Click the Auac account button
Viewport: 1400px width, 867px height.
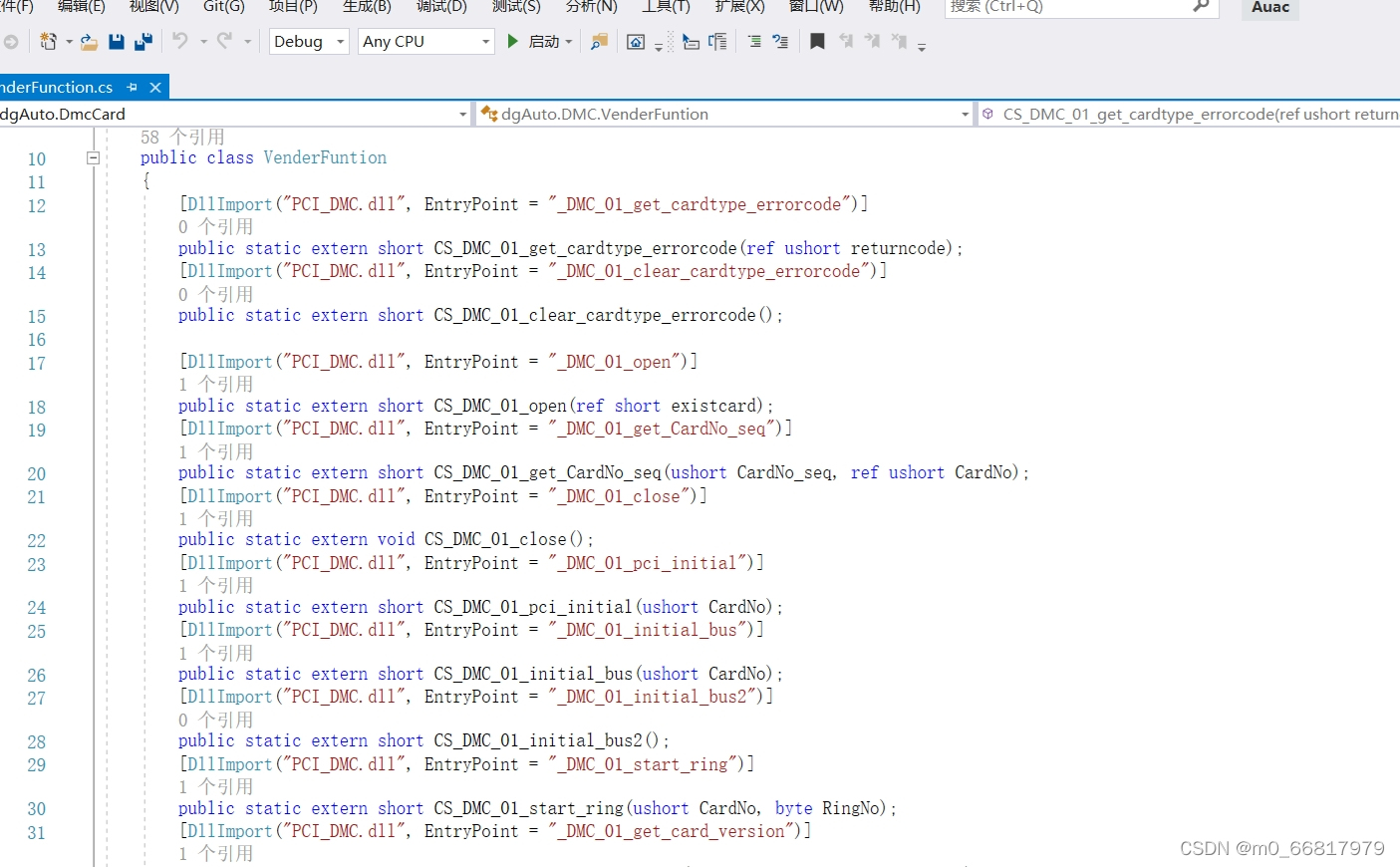tap(1270, 8)
